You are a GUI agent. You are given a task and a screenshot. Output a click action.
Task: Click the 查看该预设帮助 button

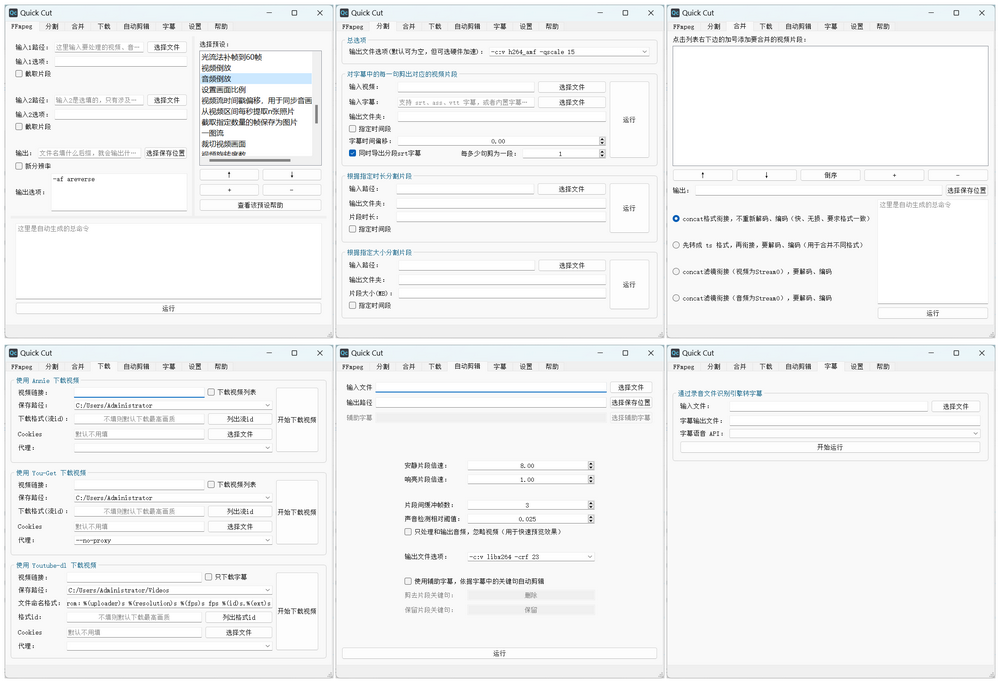(260, 205)
